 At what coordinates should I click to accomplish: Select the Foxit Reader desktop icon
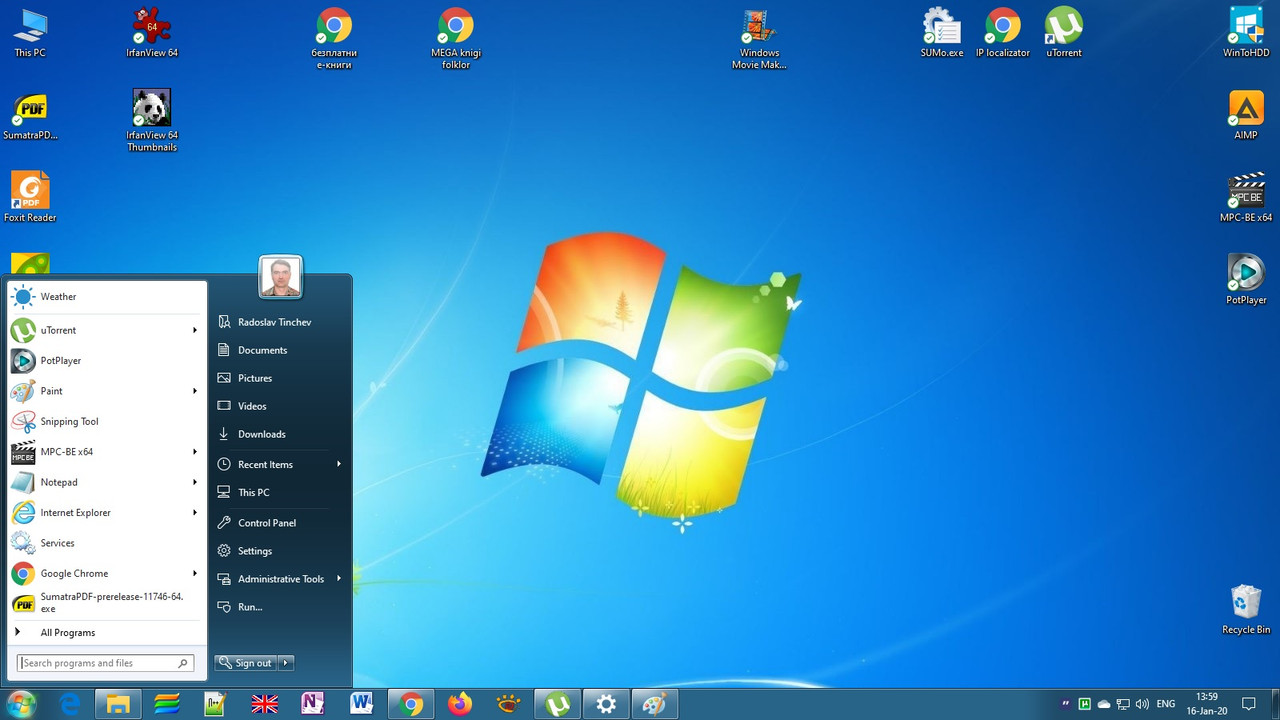30,197
